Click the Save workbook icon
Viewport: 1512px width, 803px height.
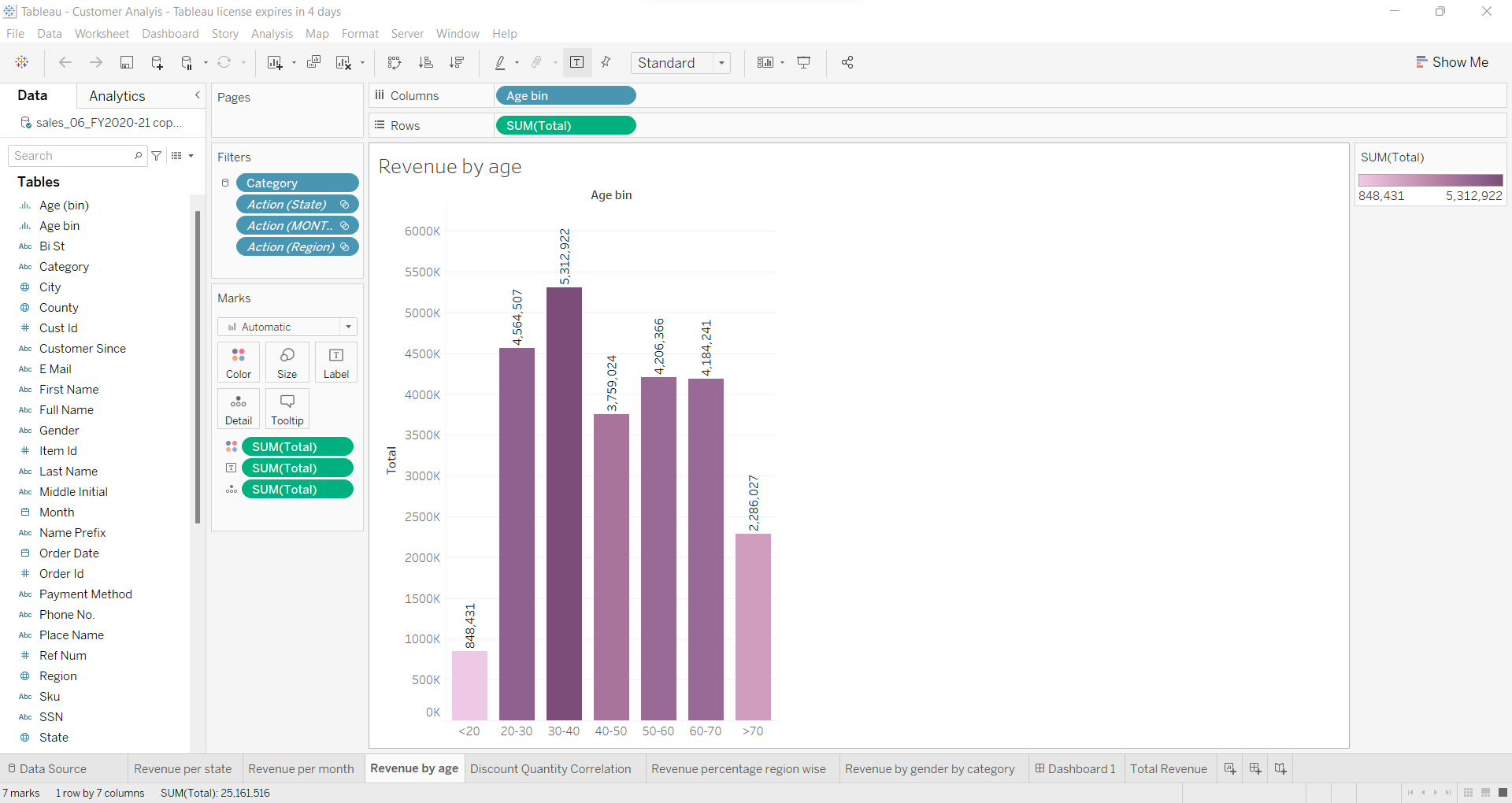coord(126,62)
